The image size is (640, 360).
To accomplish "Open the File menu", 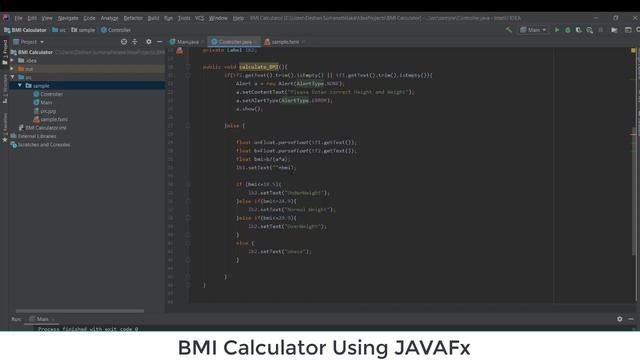I will pyautogui.click(x=18, y=18).
